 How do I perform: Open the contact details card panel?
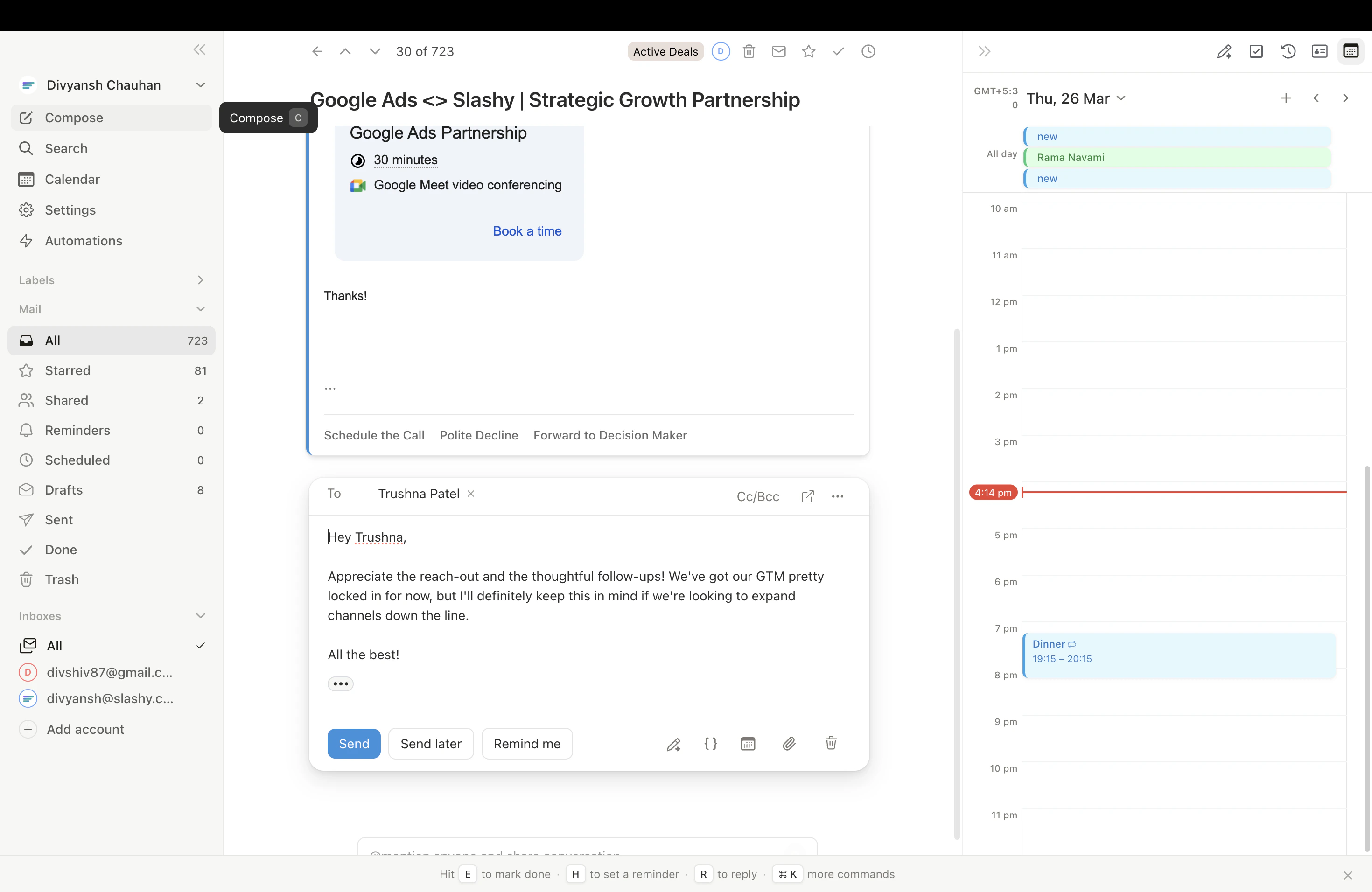(x=1320, y=51)
